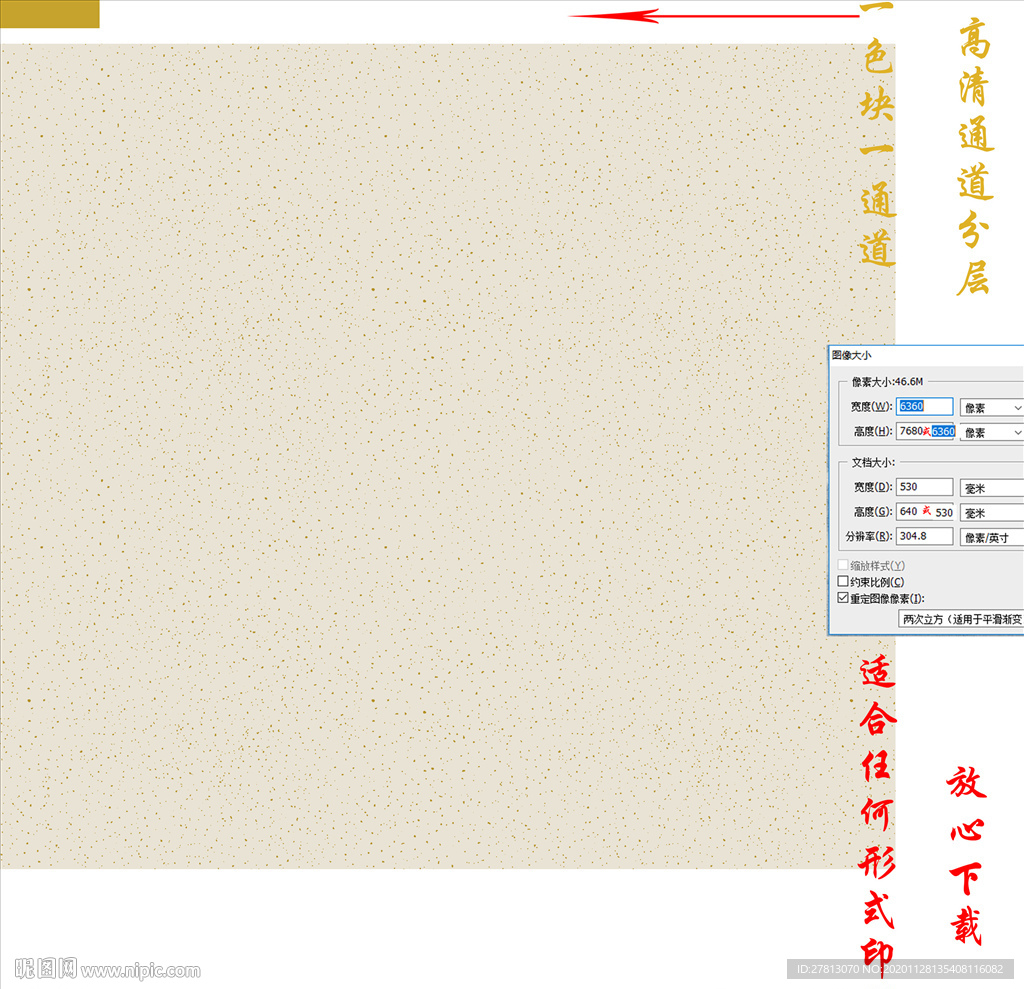The width and height of the screenshot is (1024, 989).
Task: Select the pixel height field showing 7680
Action: point(927,431)
